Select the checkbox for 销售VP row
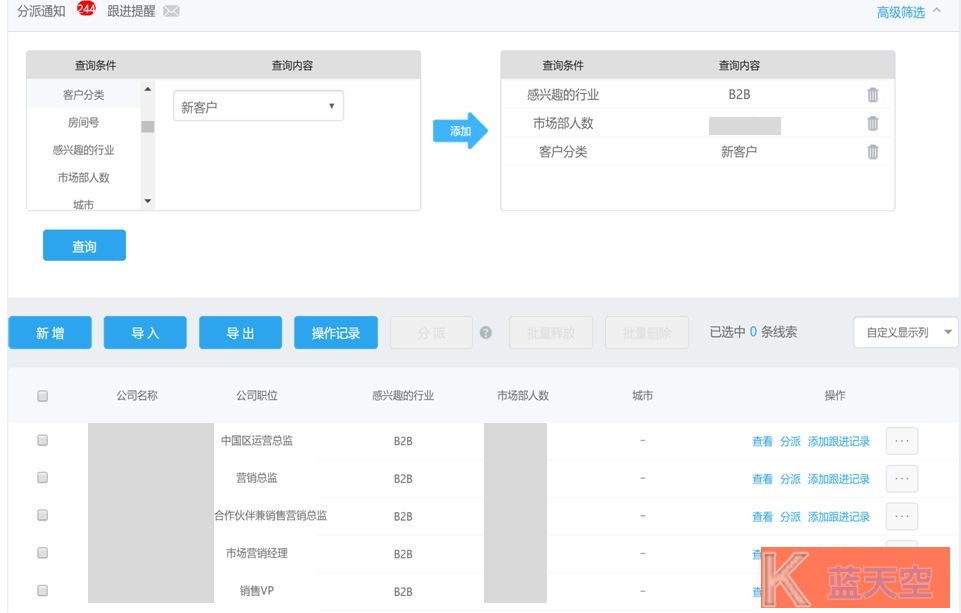 point(42,591)
